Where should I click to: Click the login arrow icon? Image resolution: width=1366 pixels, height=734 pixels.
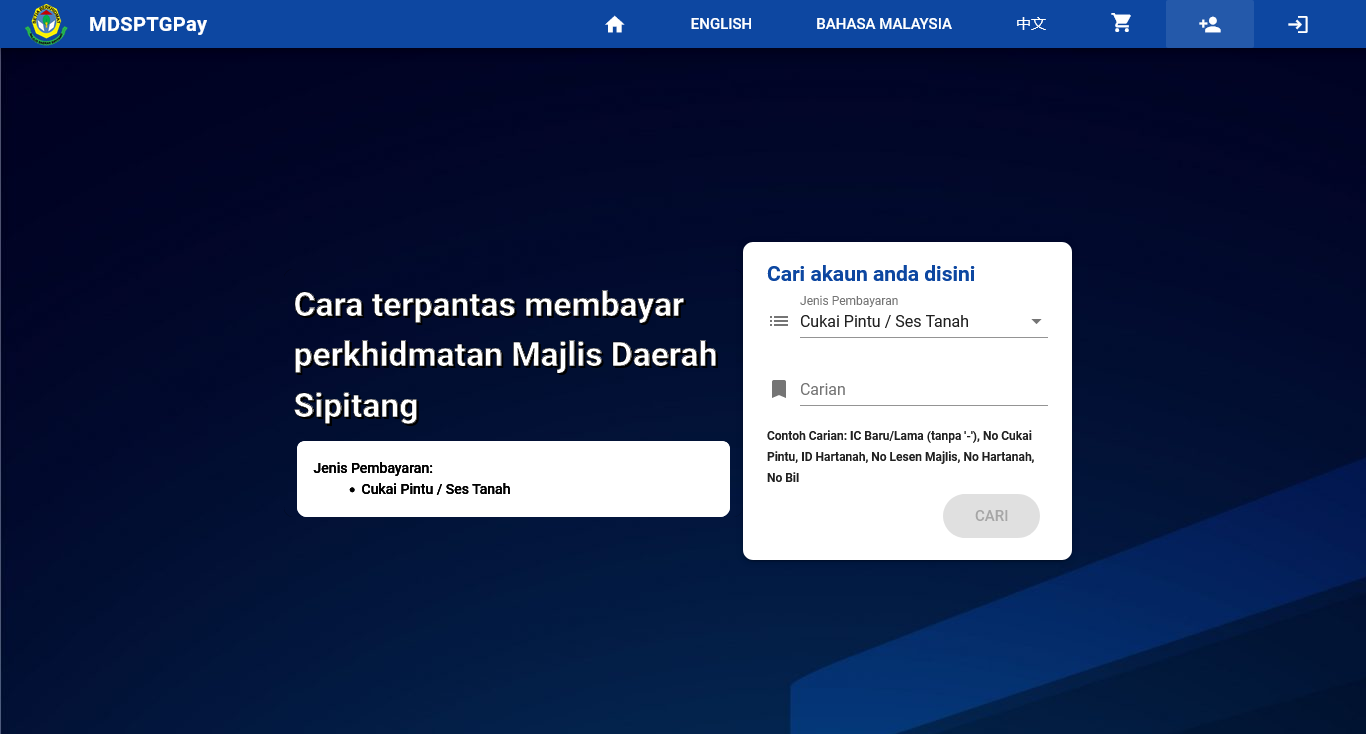pyautogui.click(x=1298, y=24)
